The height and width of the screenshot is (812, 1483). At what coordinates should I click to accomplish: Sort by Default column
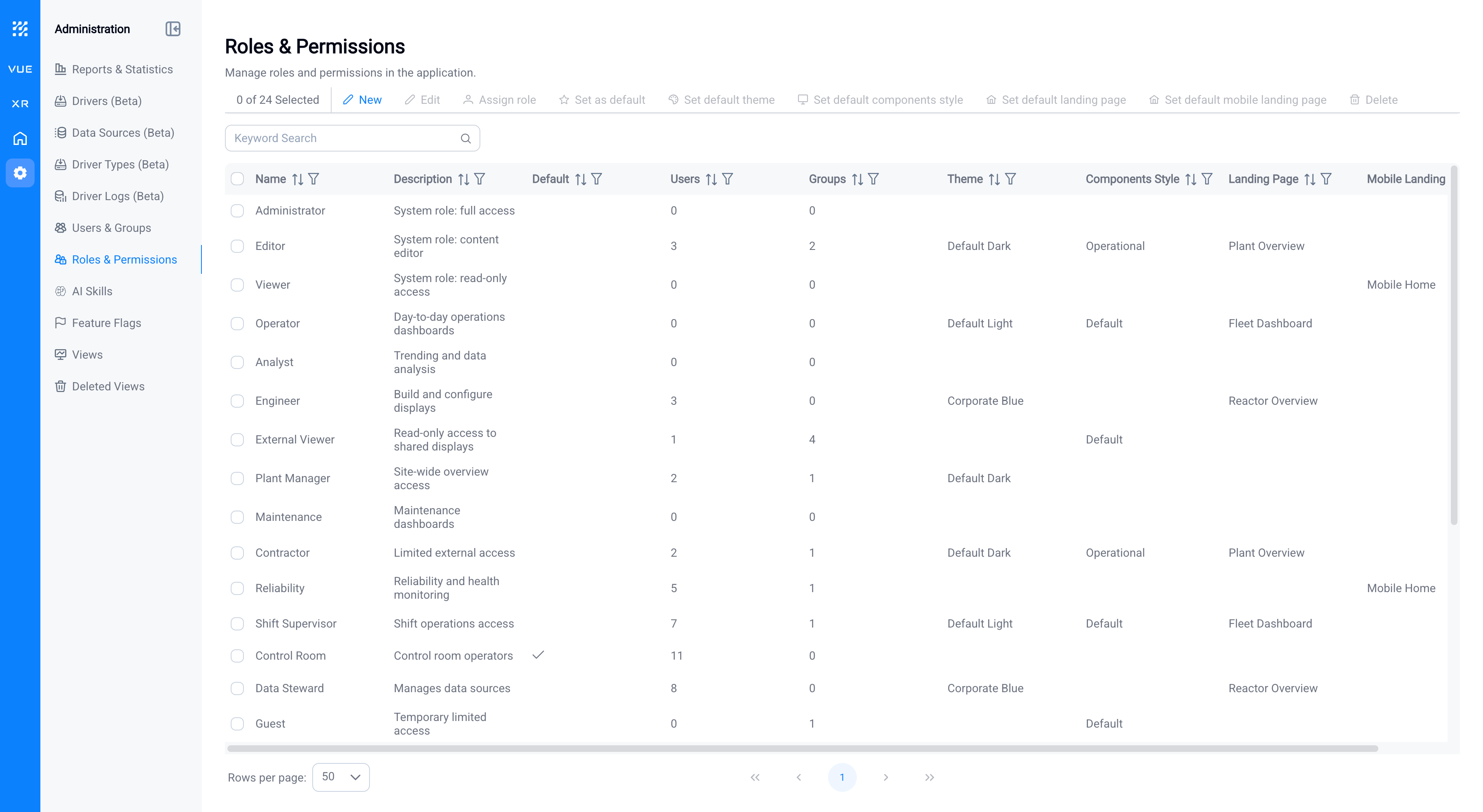pyautogui.click(x=580, y=179)
